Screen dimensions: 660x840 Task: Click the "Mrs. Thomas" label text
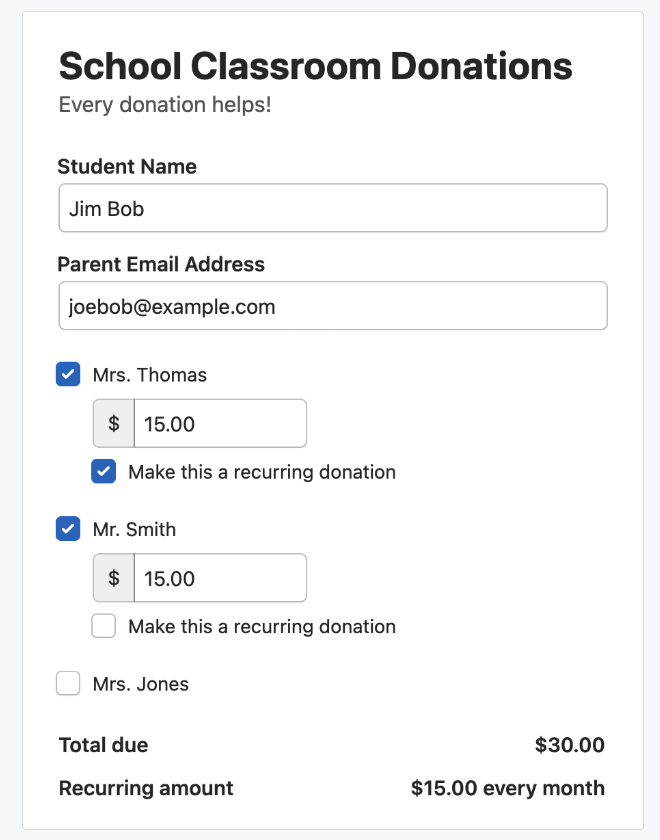[150, 375]
